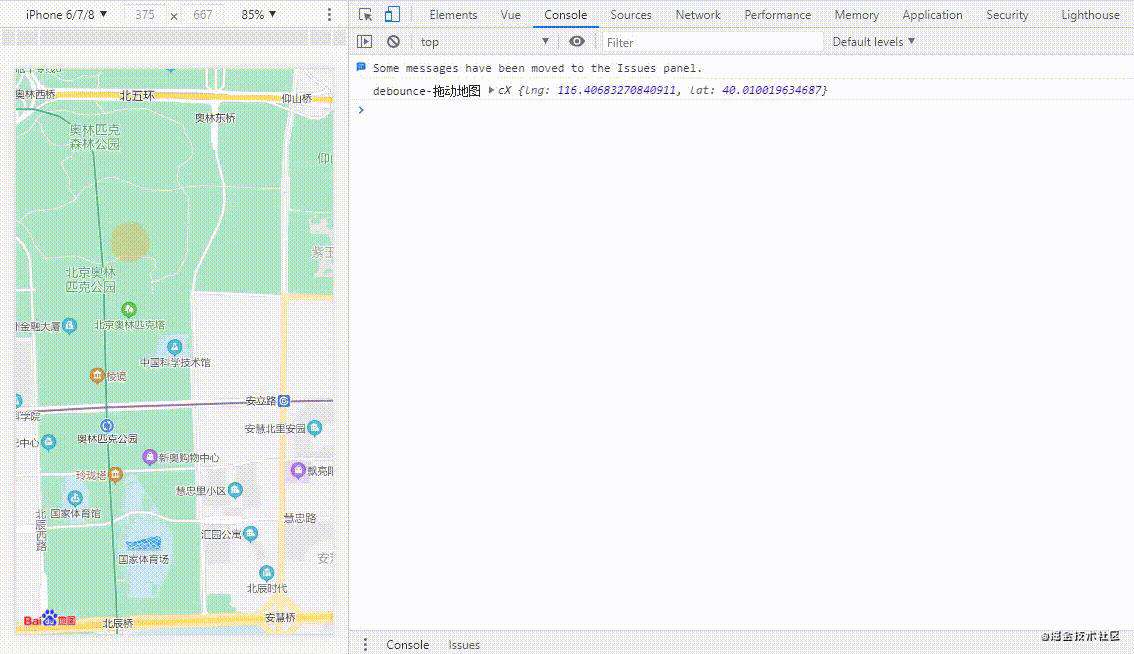The height and width of the screenshot is (654, 1134).
Task: Click the 安立路 subway station icon
Action: coord(284,400)
